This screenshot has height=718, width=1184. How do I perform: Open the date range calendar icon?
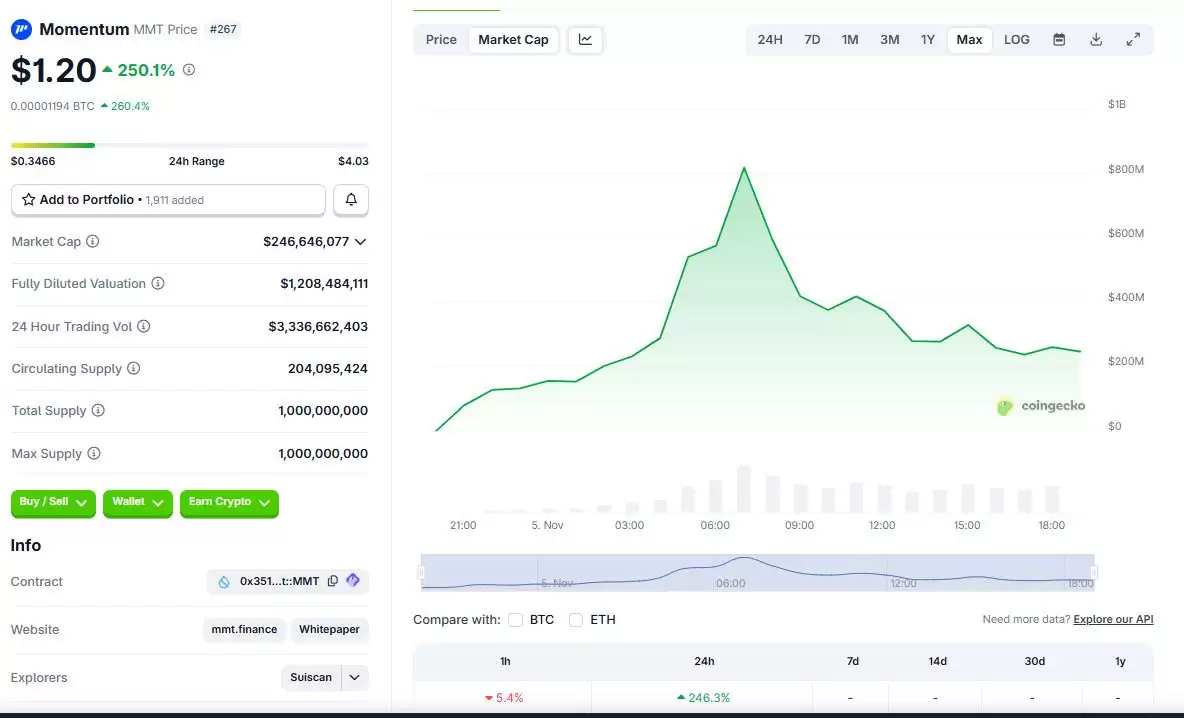(x=1059, y=39)
